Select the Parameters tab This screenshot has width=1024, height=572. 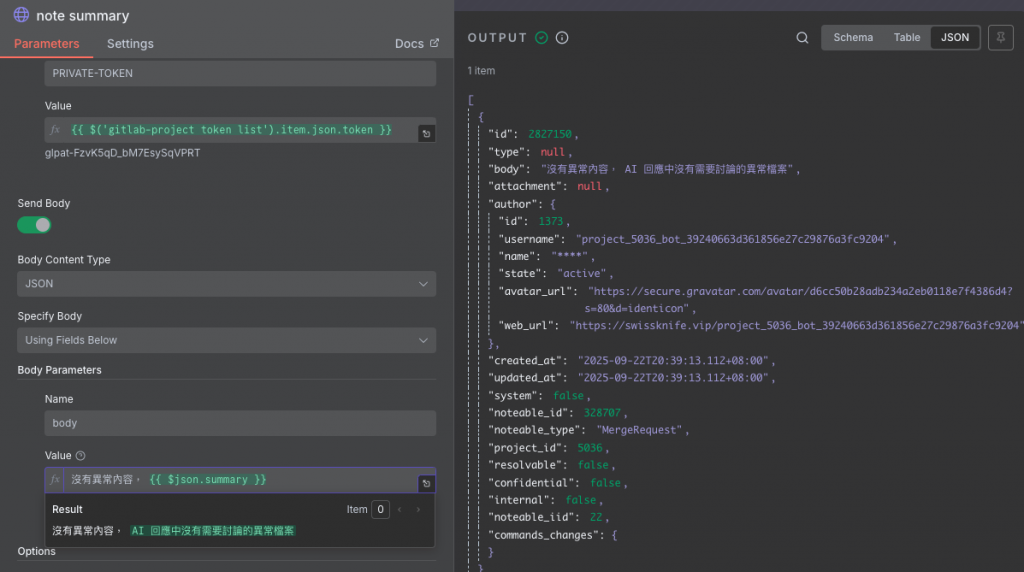pyautogui.click(x=46, y=44)
